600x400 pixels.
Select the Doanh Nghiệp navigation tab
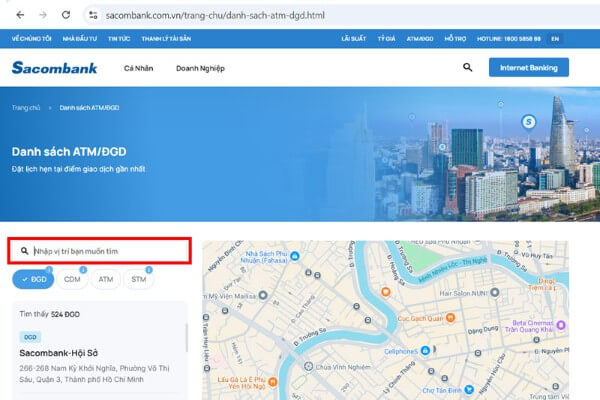(200, 68)
